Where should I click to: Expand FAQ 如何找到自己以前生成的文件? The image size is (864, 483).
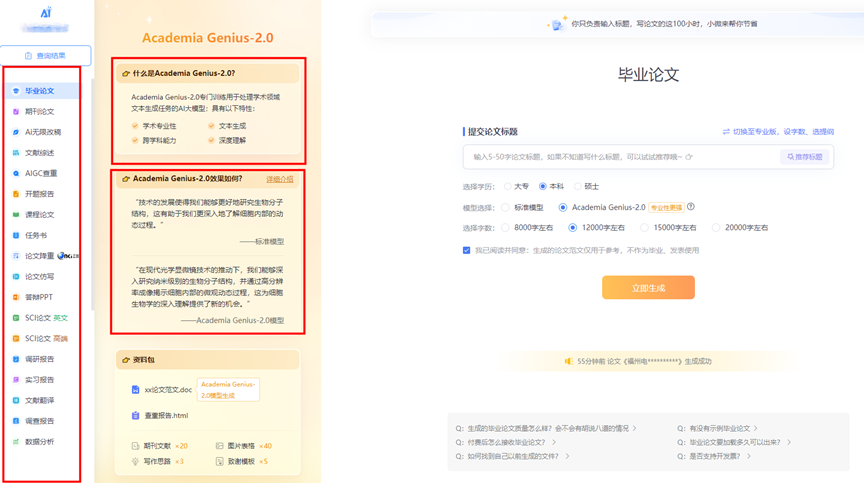[512, 456]
